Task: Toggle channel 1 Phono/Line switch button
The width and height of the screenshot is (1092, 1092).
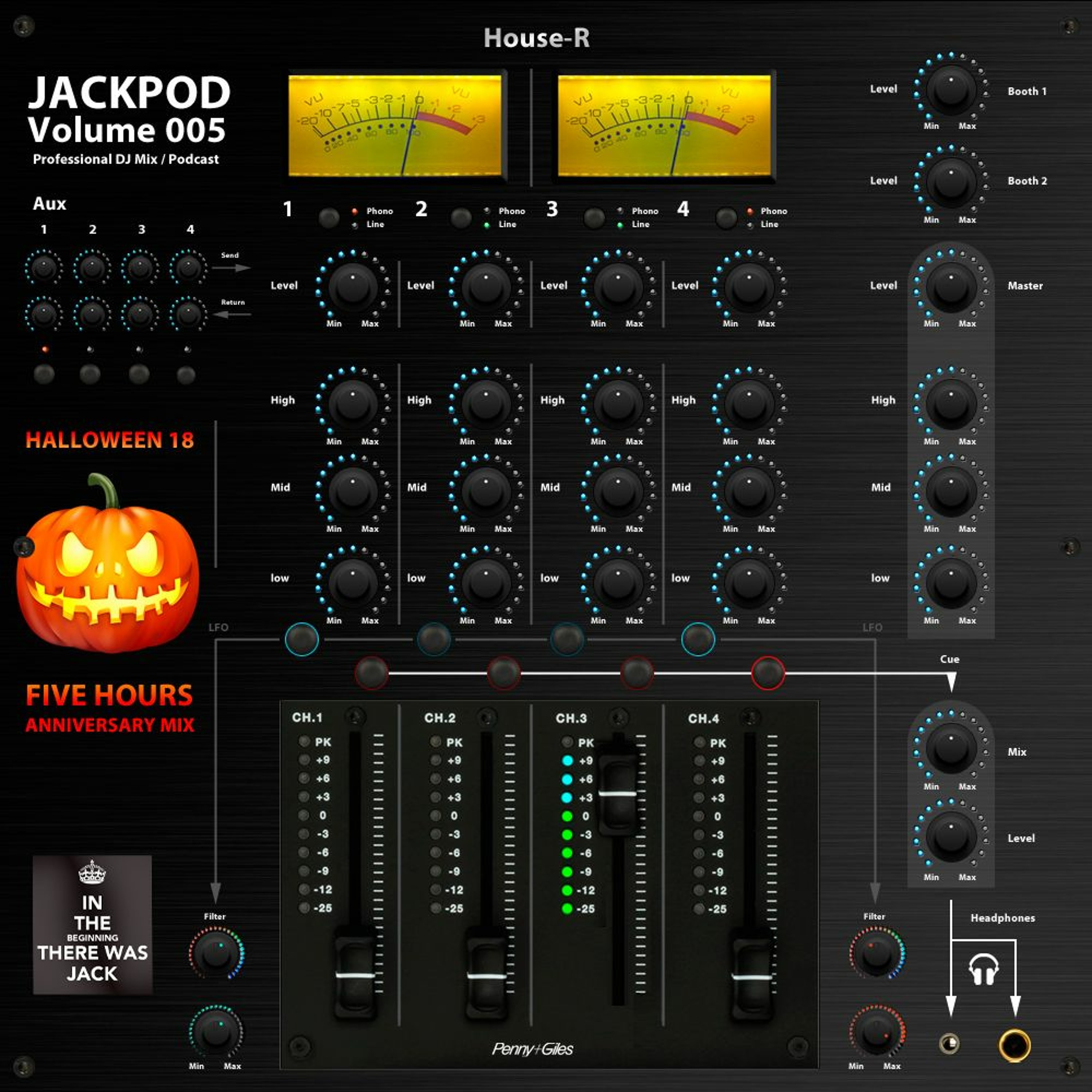Action: click(329, 218)
